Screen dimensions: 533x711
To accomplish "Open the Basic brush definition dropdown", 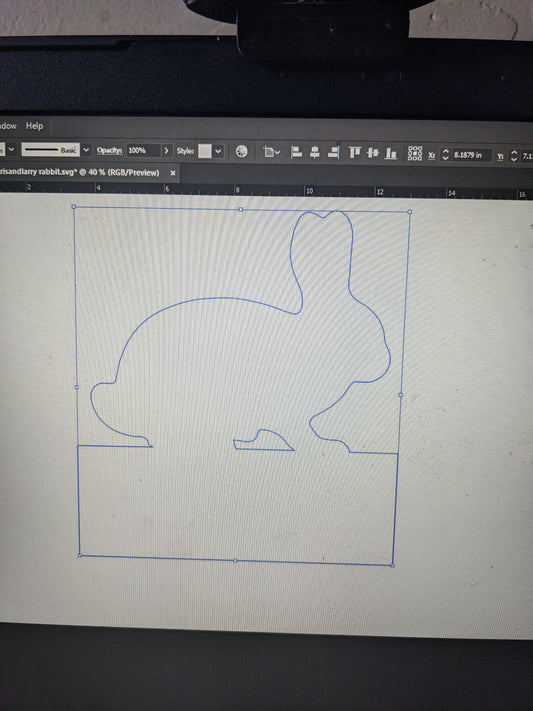I will (x=86, y=150).
